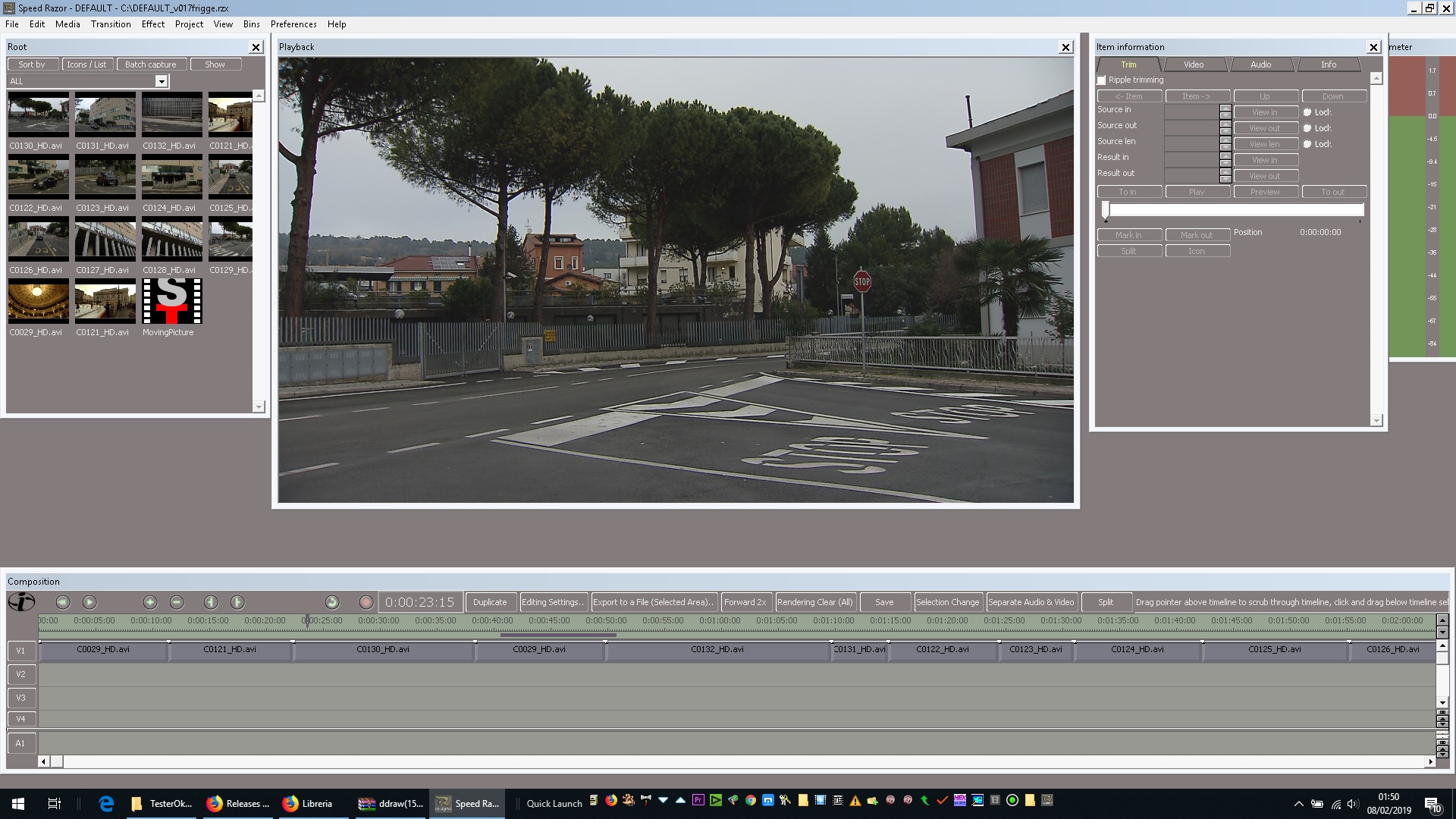The image size is (1456, 819).
Task: Click the Source in increment stepper arrow
Action: pyautogui.click(x=1225, y=107)
